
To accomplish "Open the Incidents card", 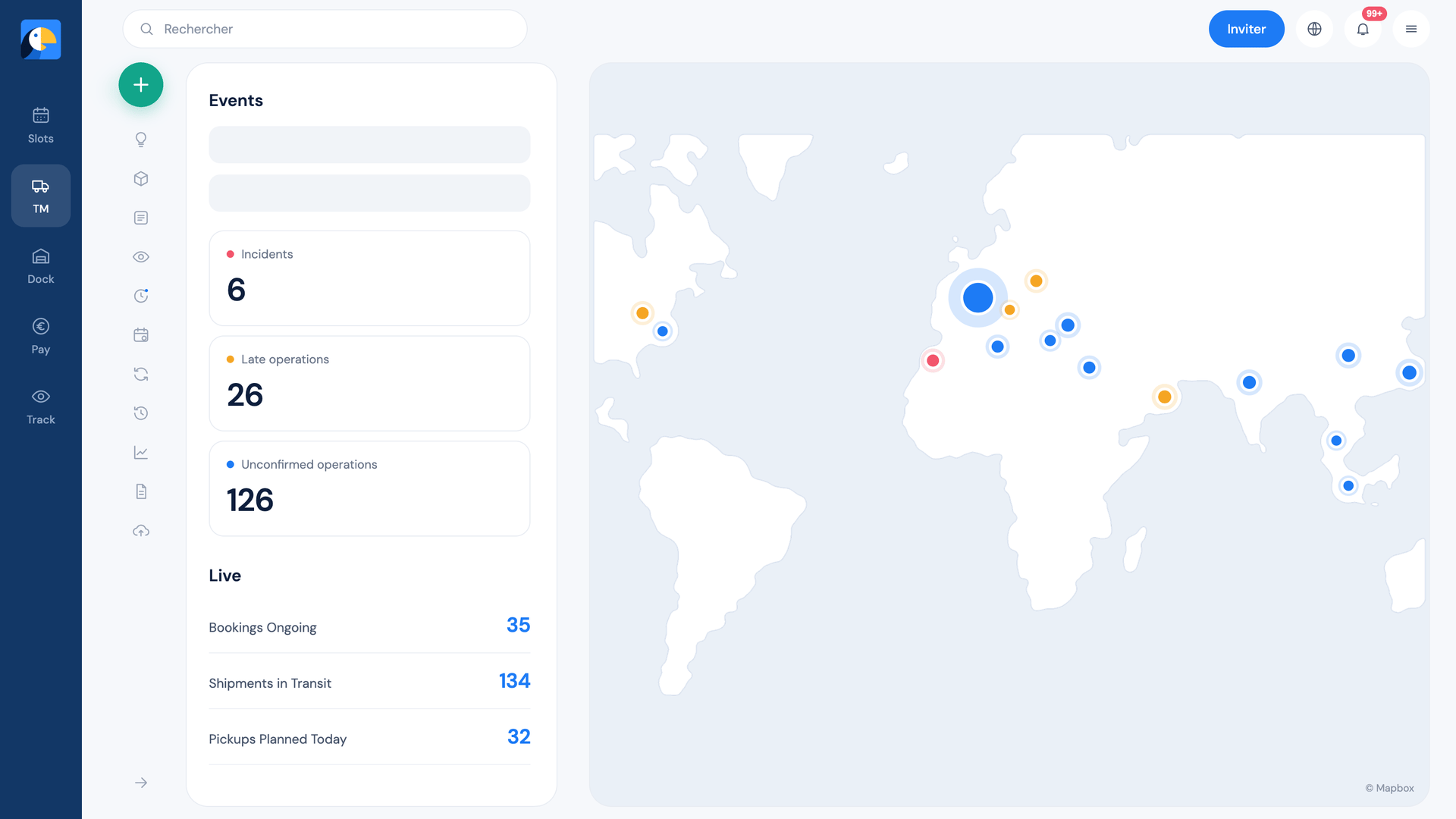I will (x=369, y=278).
